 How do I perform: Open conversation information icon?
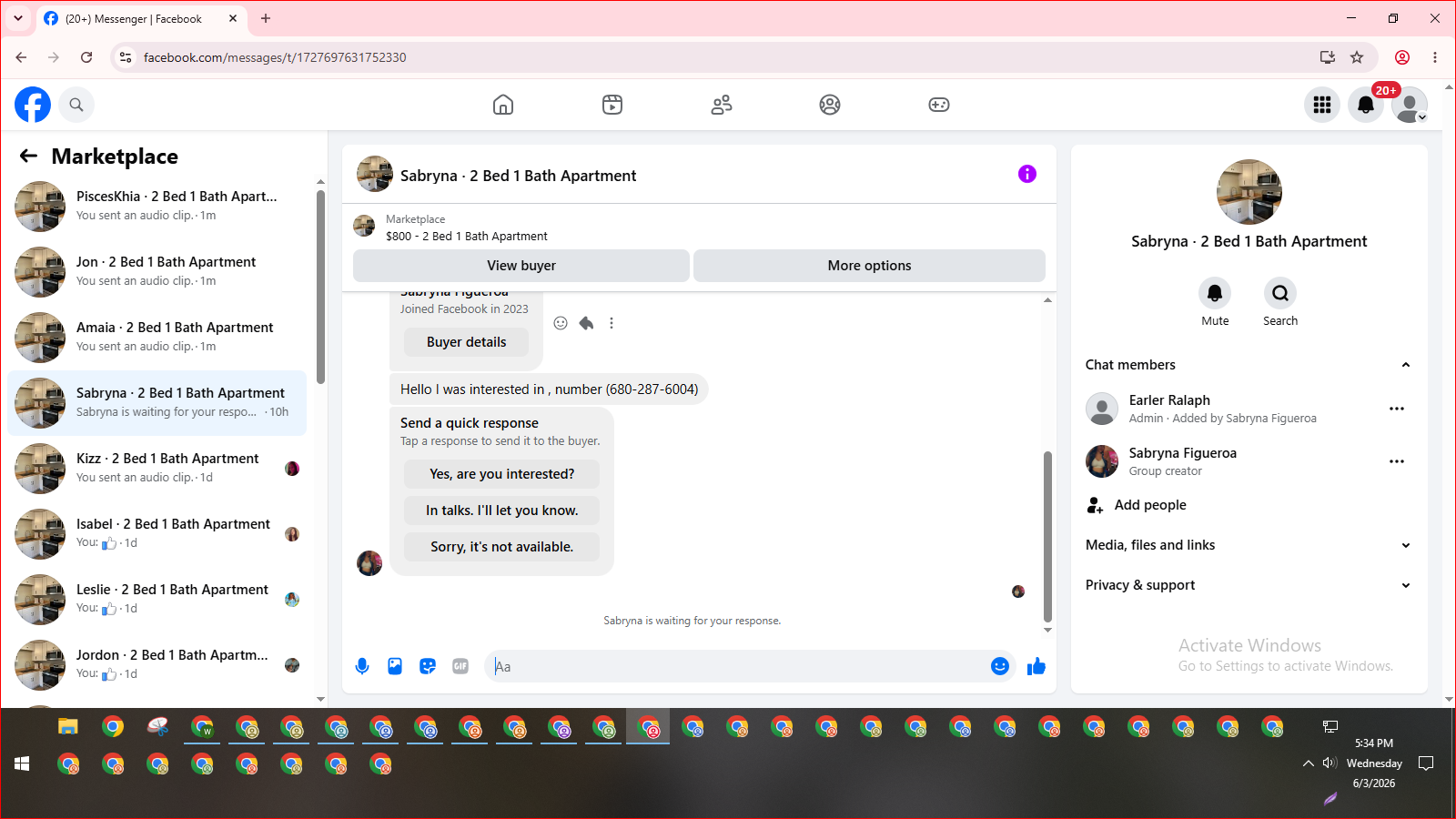tap(1027, 174)
